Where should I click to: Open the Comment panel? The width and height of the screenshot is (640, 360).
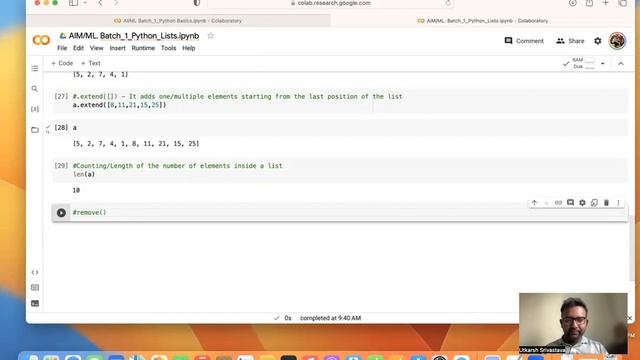click(524, 41)
